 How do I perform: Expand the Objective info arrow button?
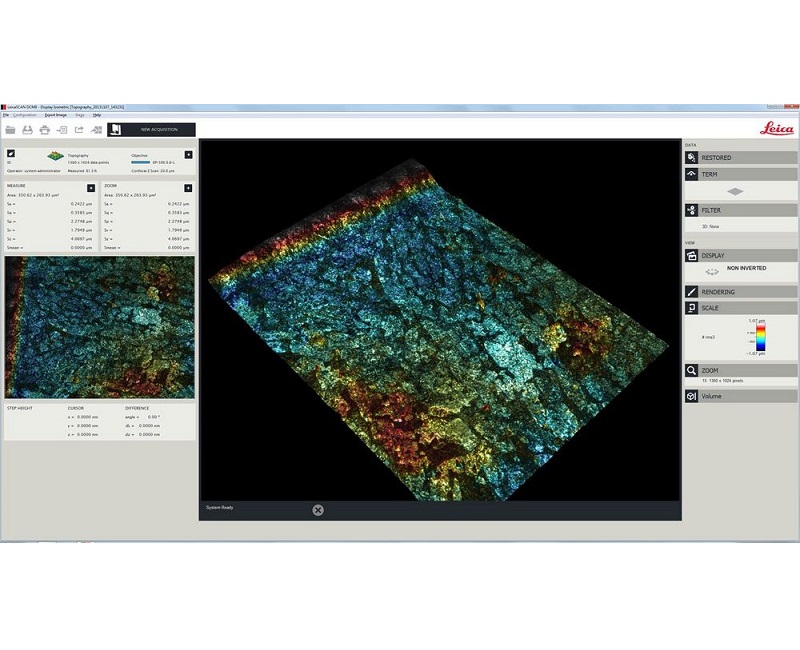point(188,155)
